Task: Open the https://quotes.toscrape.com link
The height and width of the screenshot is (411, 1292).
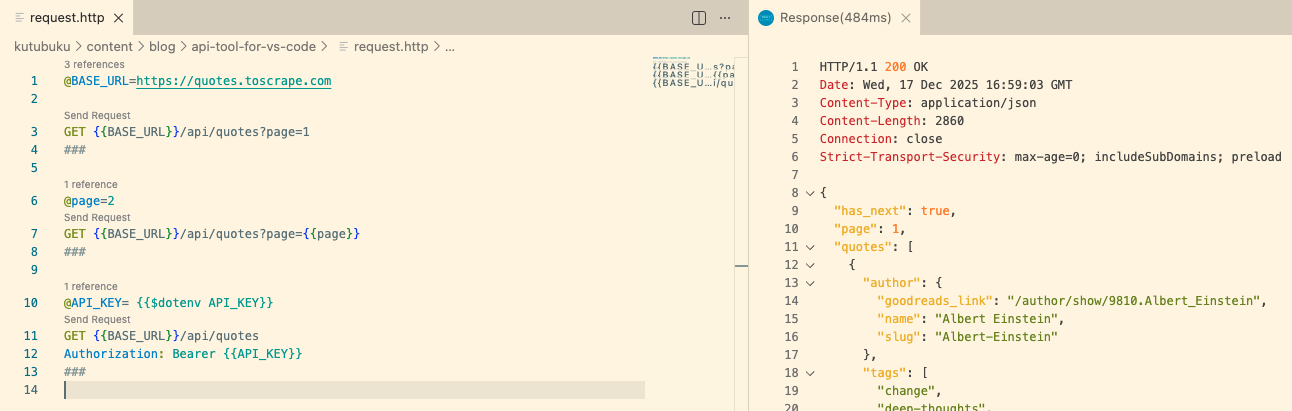Action: 234,81
